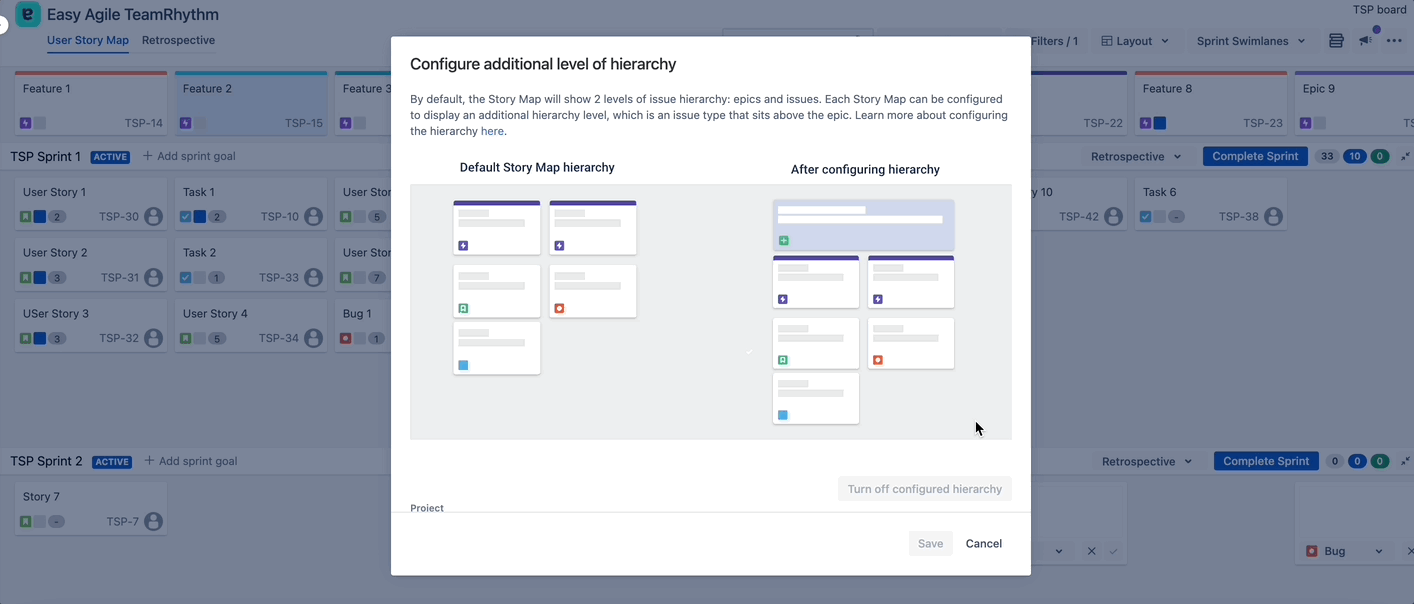Image resolution: width=1414 pixels, height=604 pixels.
Task: Click the assignee avatar on TSP-30
Action: click(x=153, y=217)
